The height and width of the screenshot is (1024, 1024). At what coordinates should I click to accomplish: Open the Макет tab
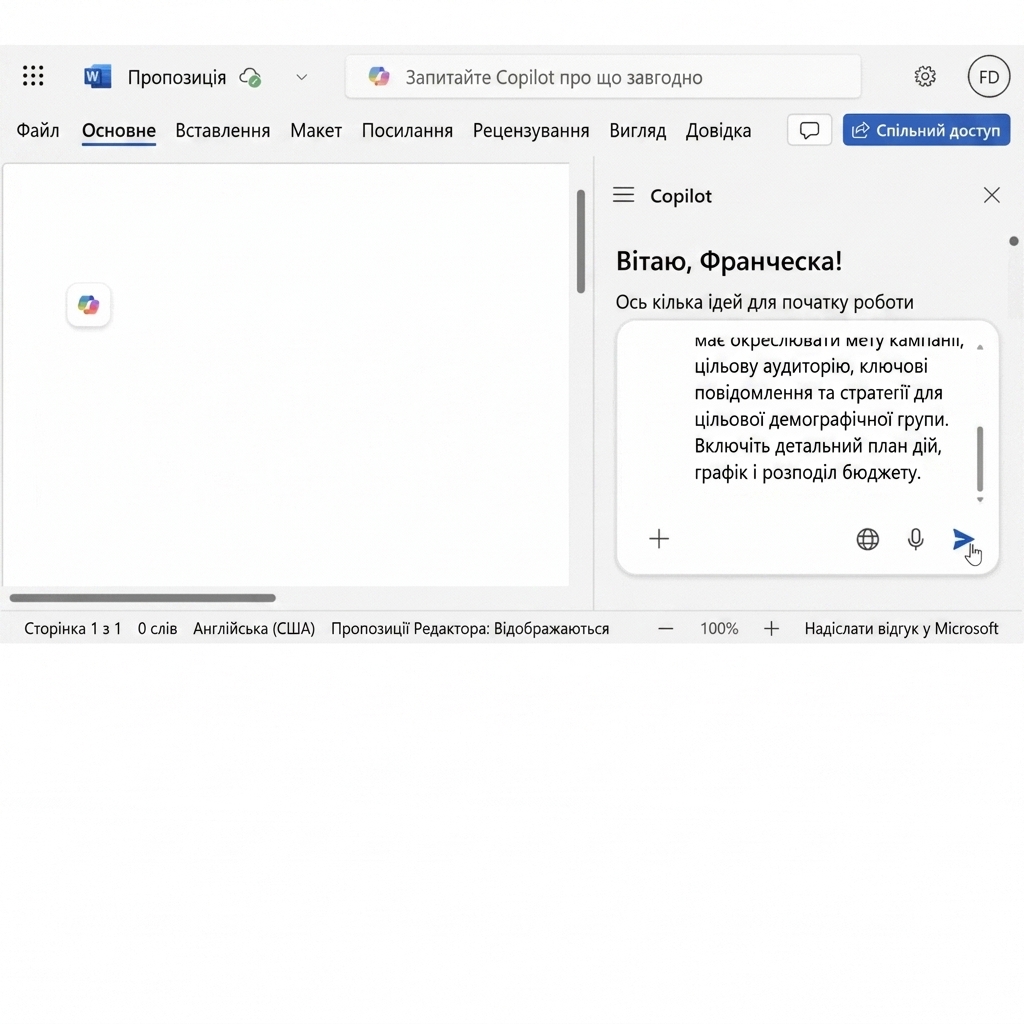point(316,131)
